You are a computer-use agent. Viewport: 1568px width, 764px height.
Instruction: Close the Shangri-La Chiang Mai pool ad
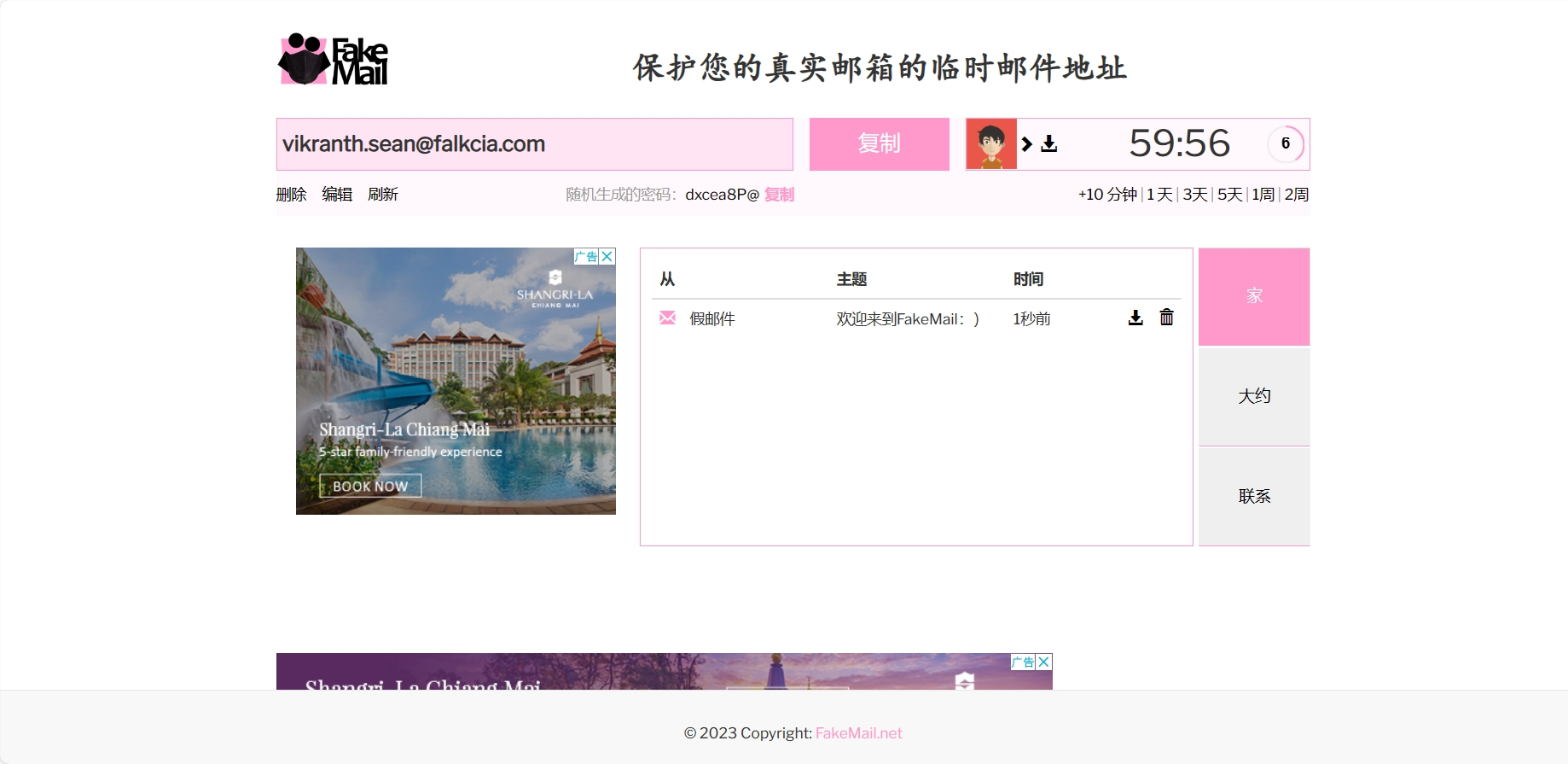tap(607, 256)
